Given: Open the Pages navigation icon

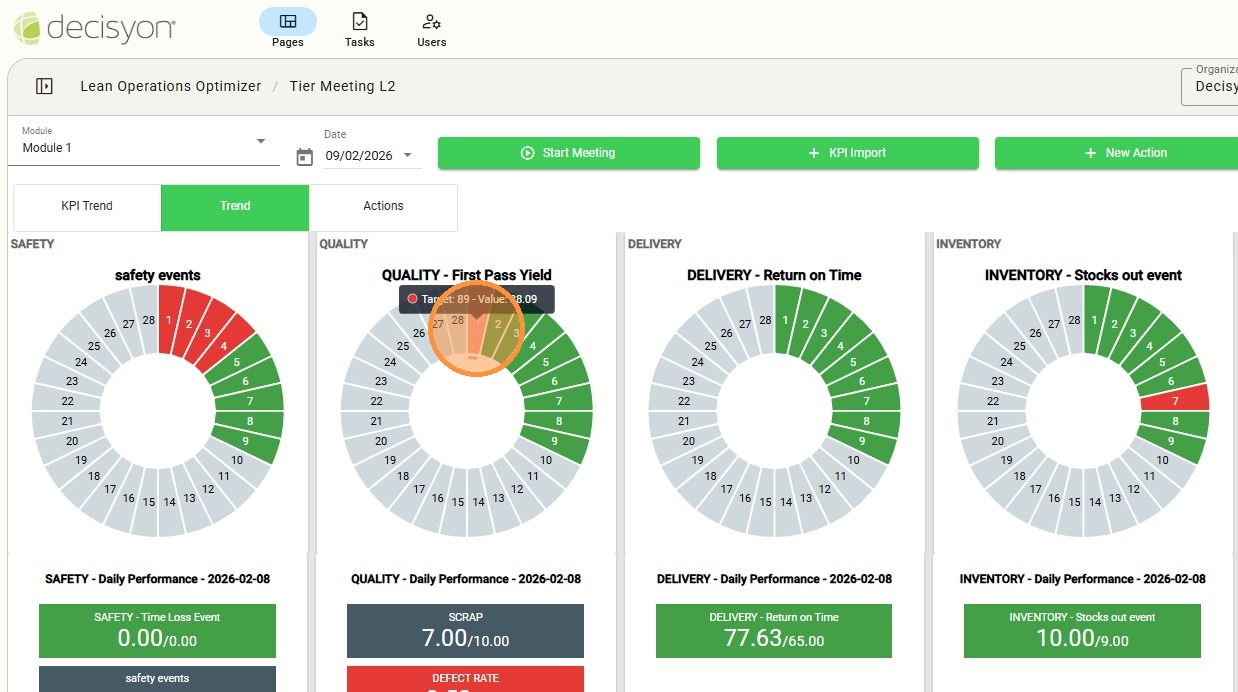Looking at the screenshot, I should coord(288,22).
